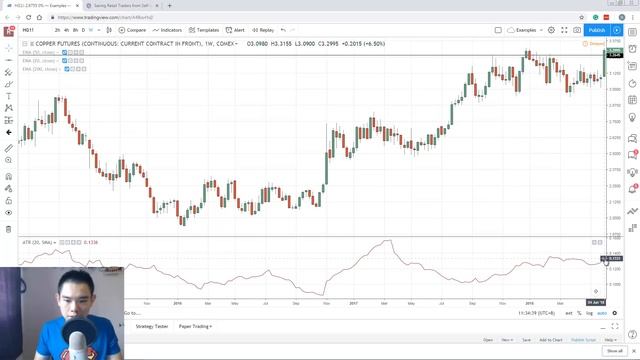The image size is (640, 360).
Task: Toggle stay in drawing mode
Action: [9, 189]
